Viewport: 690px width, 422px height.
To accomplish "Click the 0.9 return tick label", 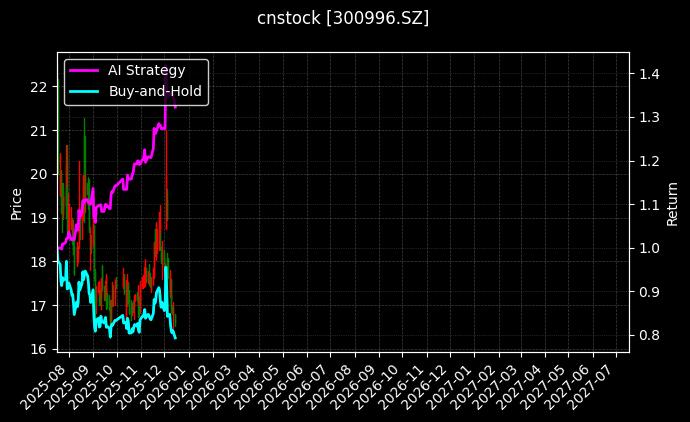I will coord(650,292).
